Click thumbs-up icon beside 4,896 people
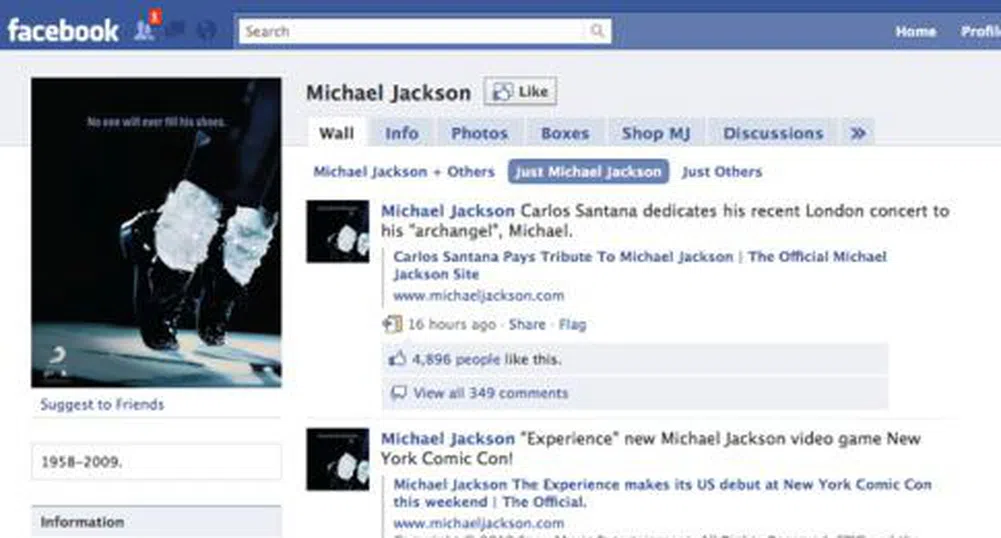Screen dimensions: 1001x538 pyautogui.click(x=397, y=359)
